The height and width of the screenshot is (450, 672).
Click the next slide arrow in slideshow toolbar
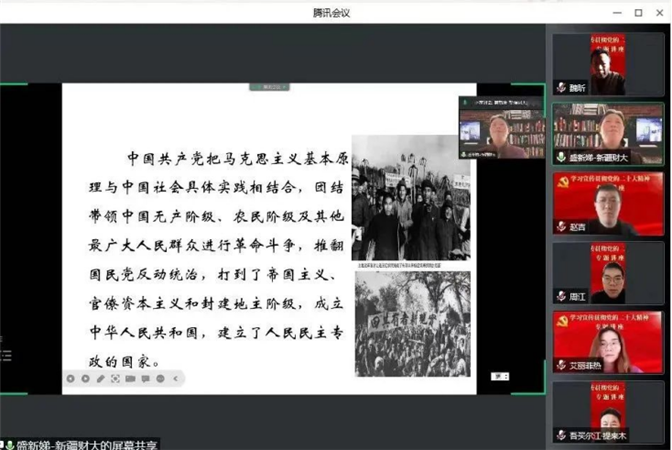coord(86,379)
